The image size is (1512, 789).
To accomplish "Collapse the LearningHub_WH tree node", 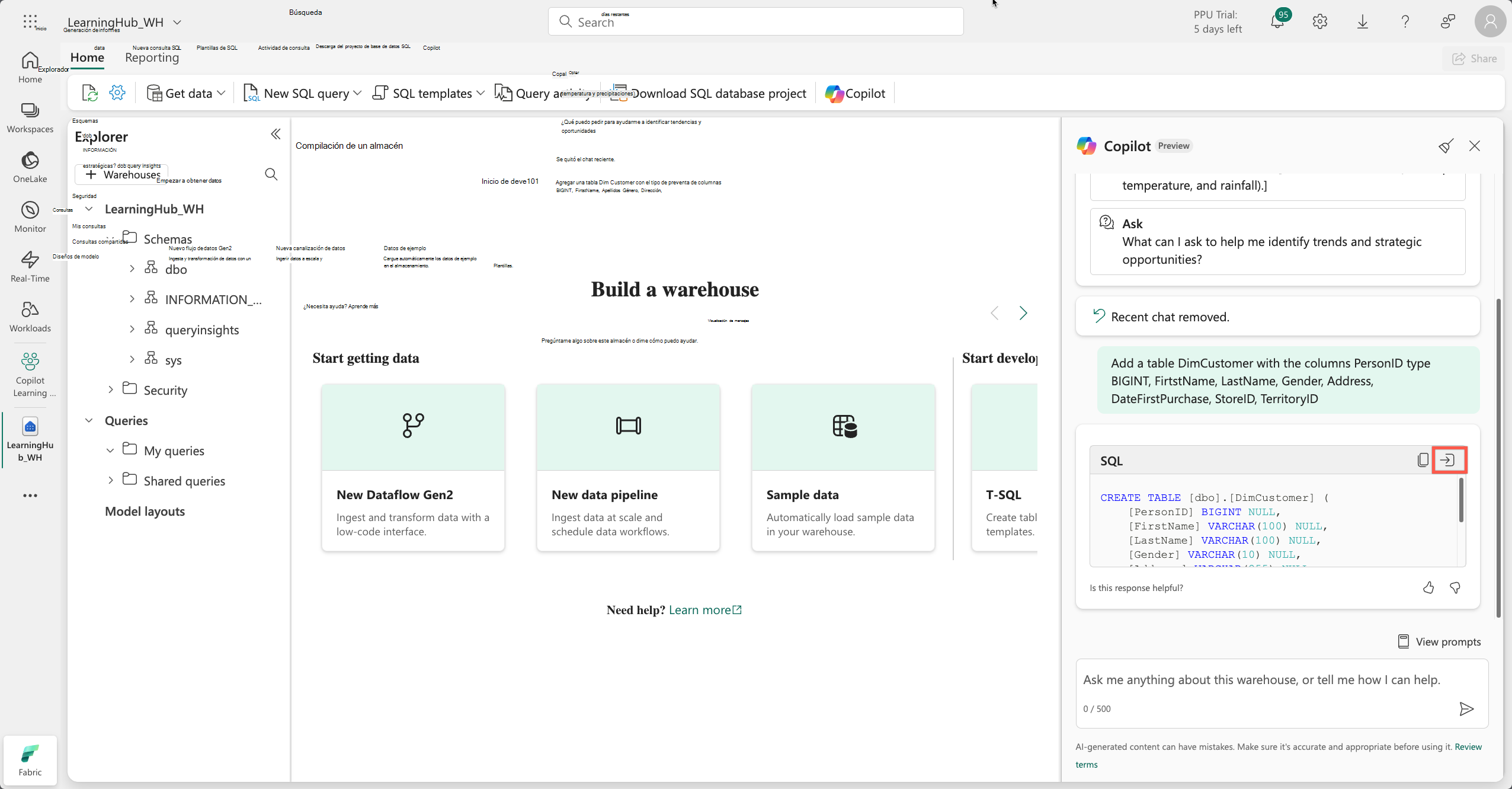I will click(89, 209).
